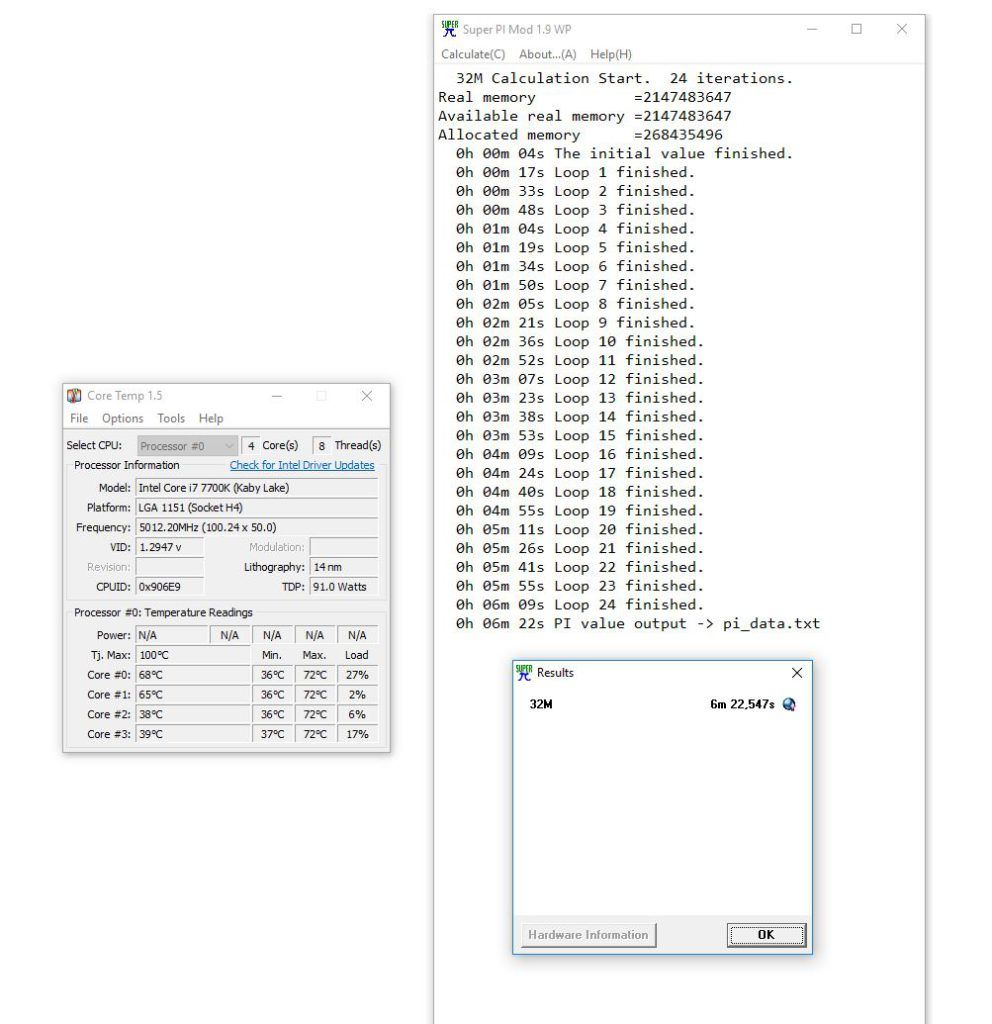992x1024 pixels.
Task: Open the About...(A) menu in Super PI
Action: (548, 54)
